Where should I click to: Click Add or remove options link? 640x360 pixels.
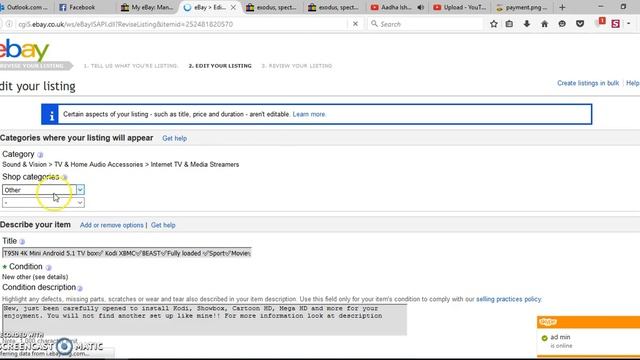(x=112, y=225)
